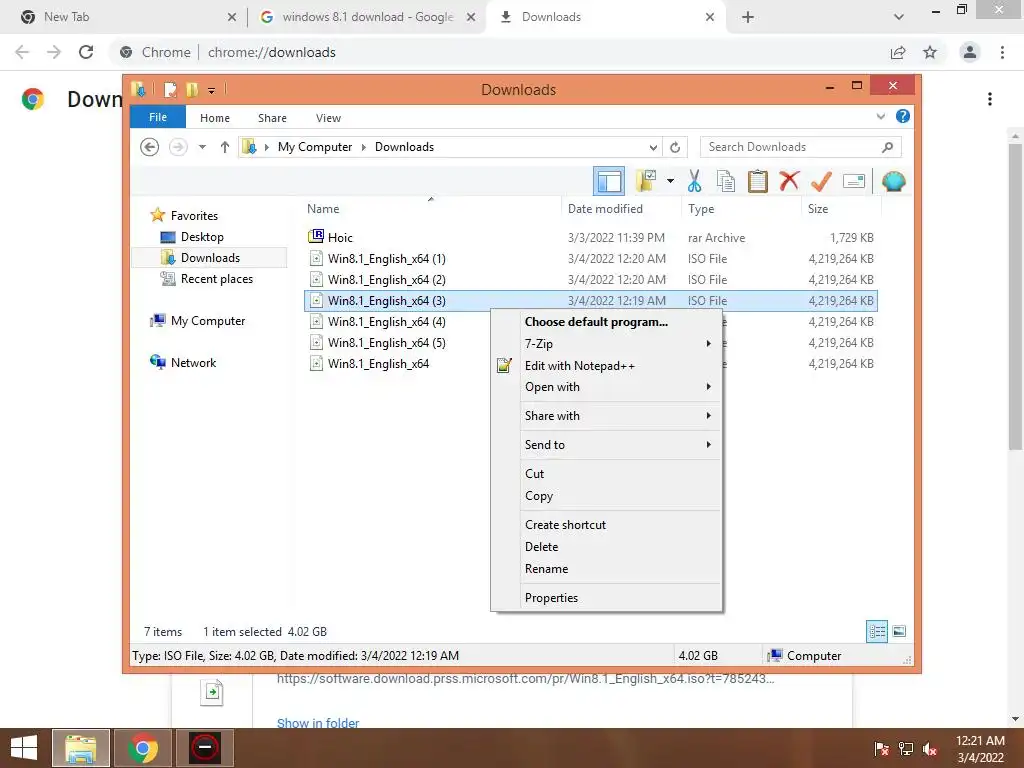This screenshot has width=1024, height=768.
Task: Select file Win8.1_English_x64 (1)
Action: click(387, 259)
